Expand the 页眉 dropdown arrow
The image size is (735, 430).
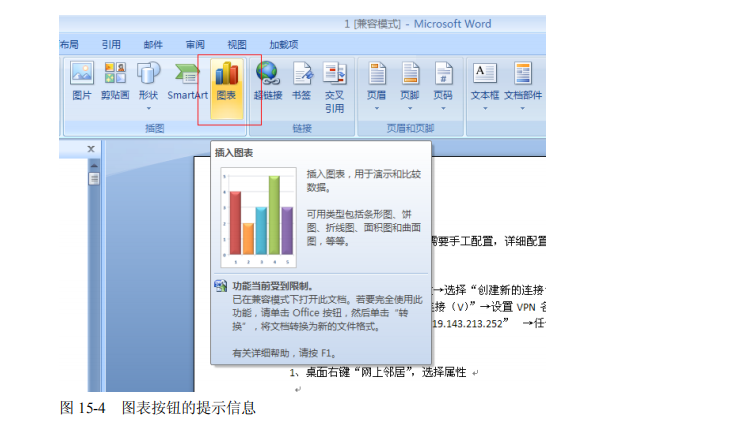(376, 109)
